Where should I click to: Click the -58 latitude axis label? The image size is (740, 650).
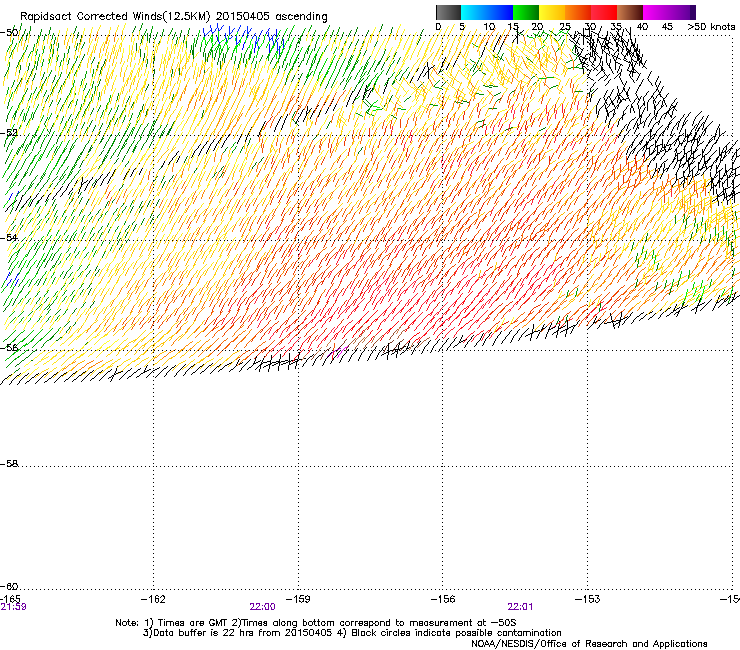[9, 464]
